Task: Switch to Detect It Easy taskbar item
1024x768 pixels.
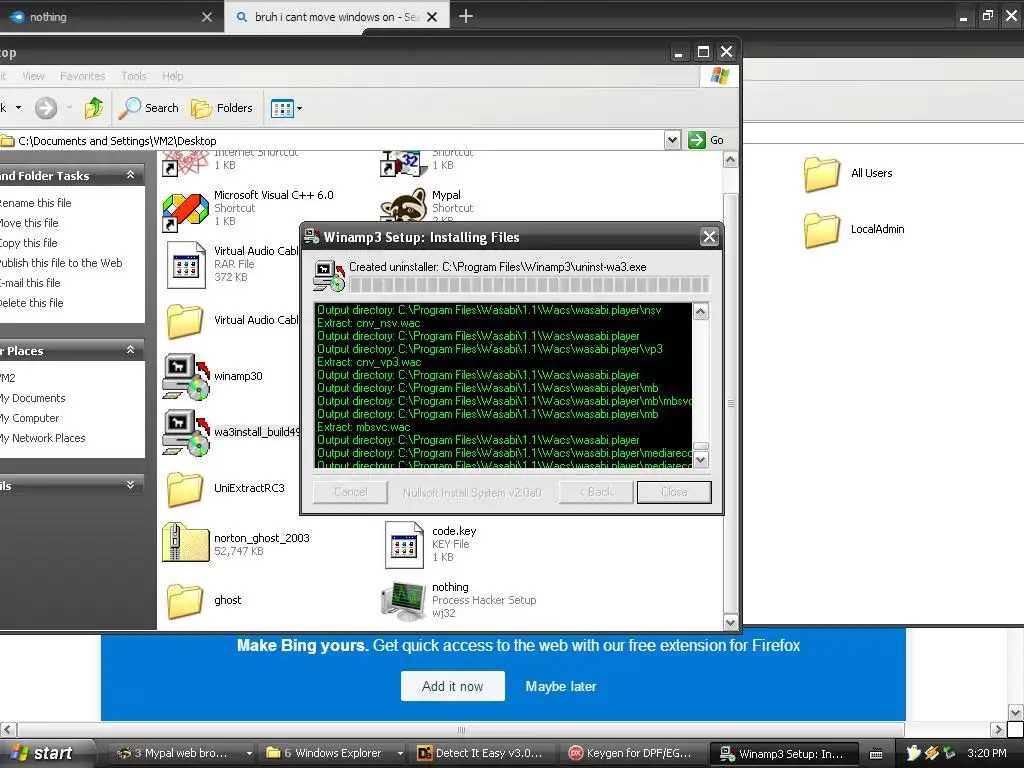Action: click(483, 753)
